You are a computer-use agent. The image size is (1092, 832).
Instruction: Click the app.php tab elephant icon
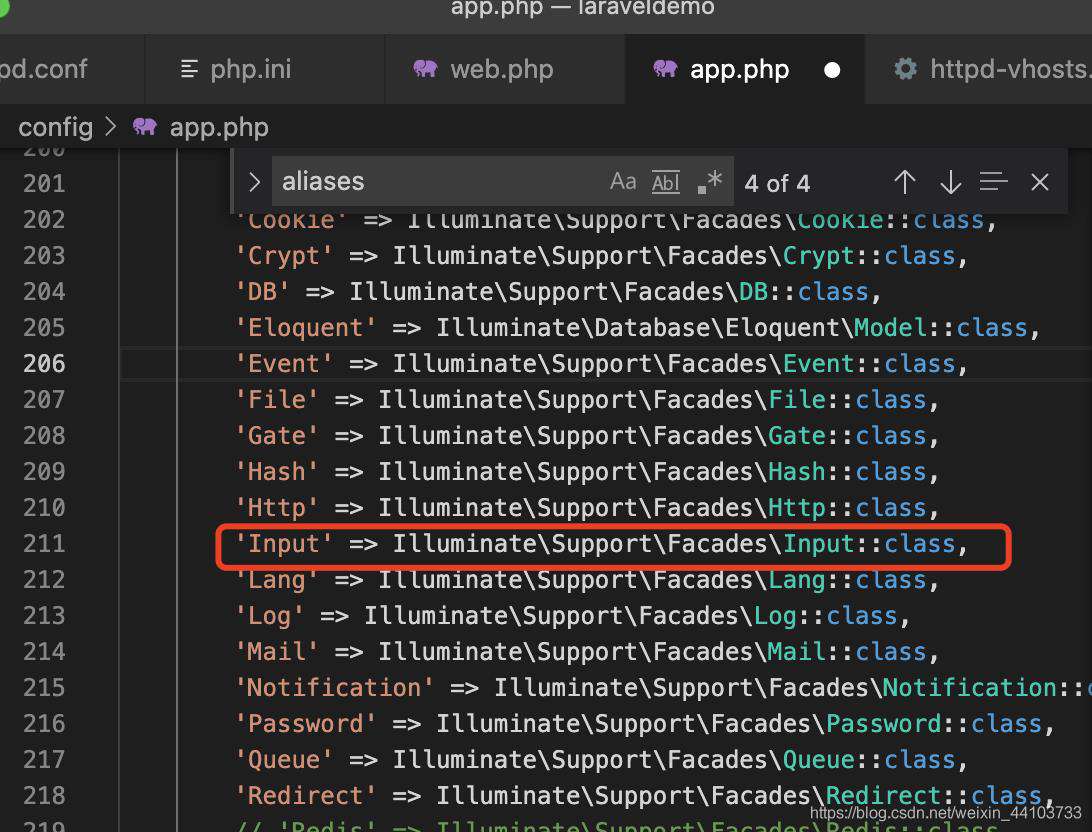(665, 68)
